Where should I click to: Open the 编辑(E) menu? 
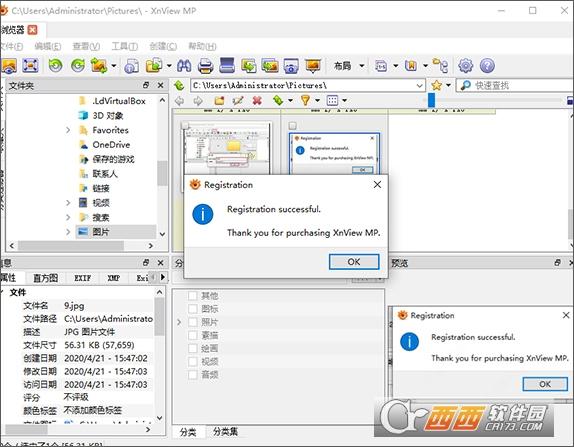pyautogui.click(x=48, y=46)
